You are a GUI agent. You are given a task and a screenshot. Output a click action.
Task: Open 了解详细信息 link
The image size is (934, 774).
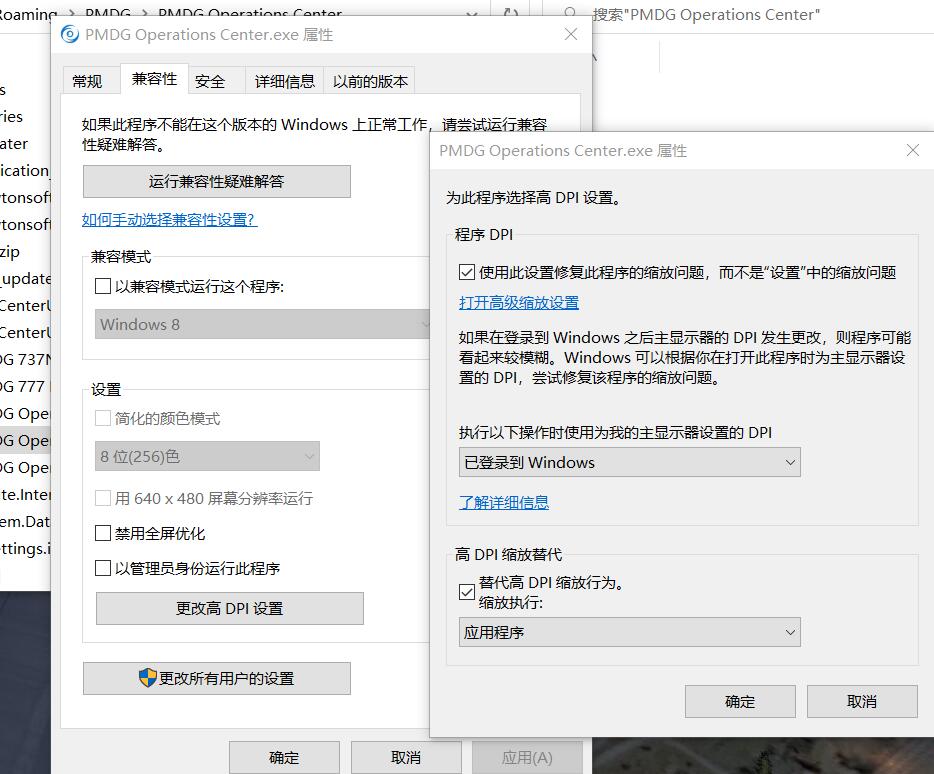click(504, 502)
